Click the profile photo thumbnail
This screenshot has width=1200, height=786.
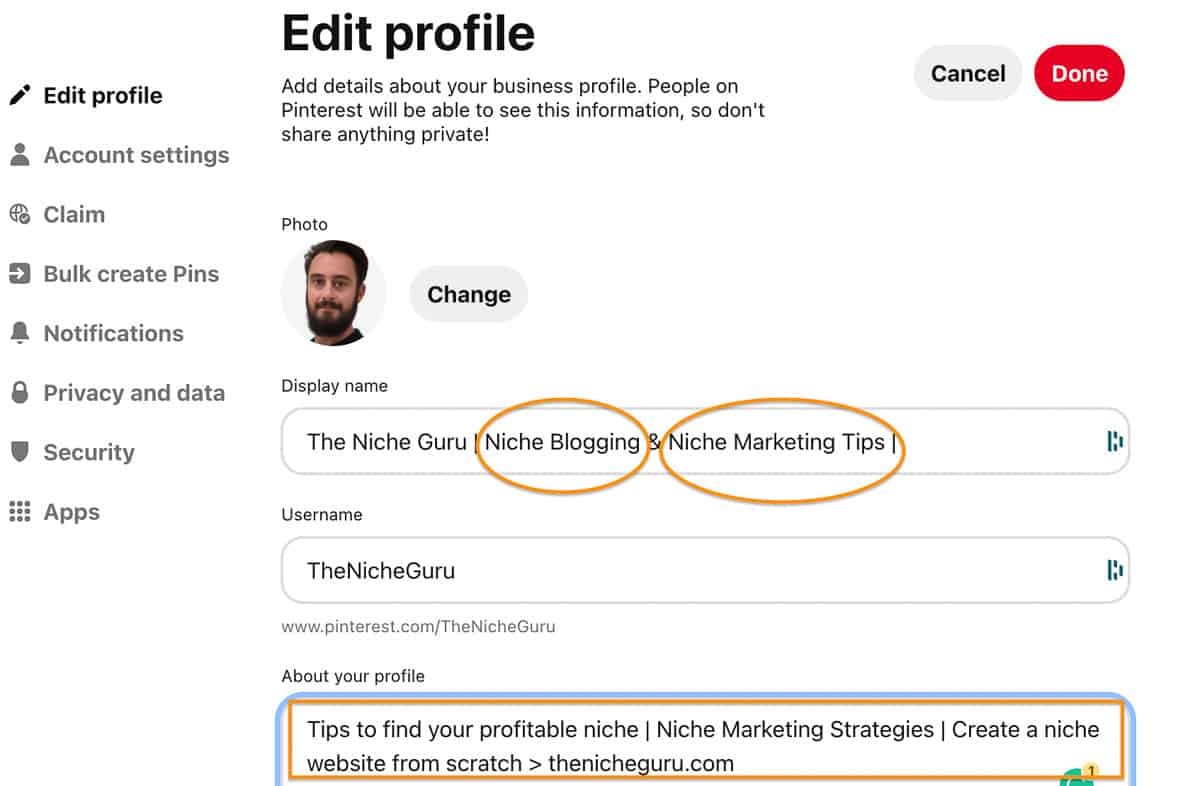coord(334,294)
